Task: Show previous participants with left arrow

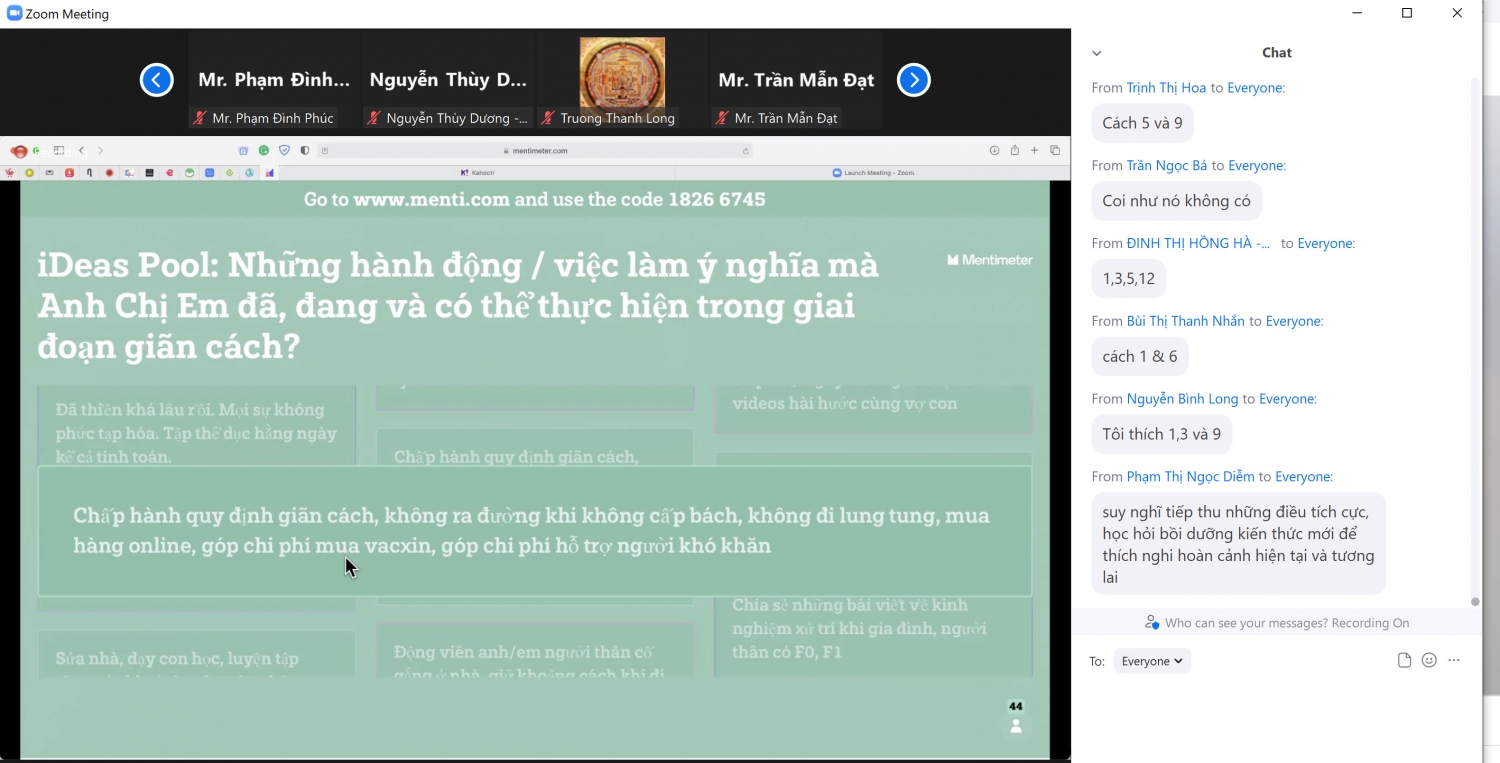Action: [156, 80]
